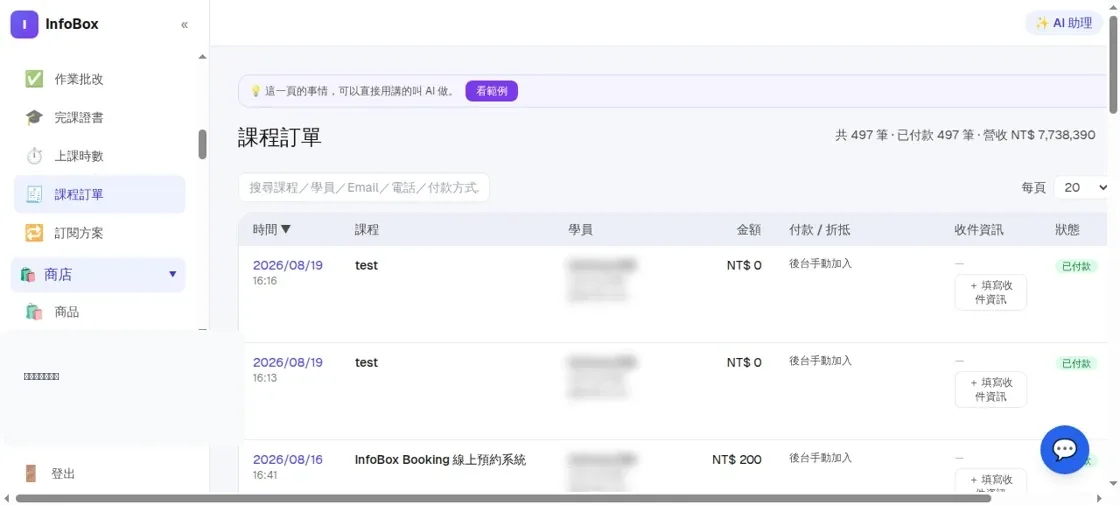Click the horizontal scrollbar left arrow
The image size is (1120, 505).
coord(6,498)
